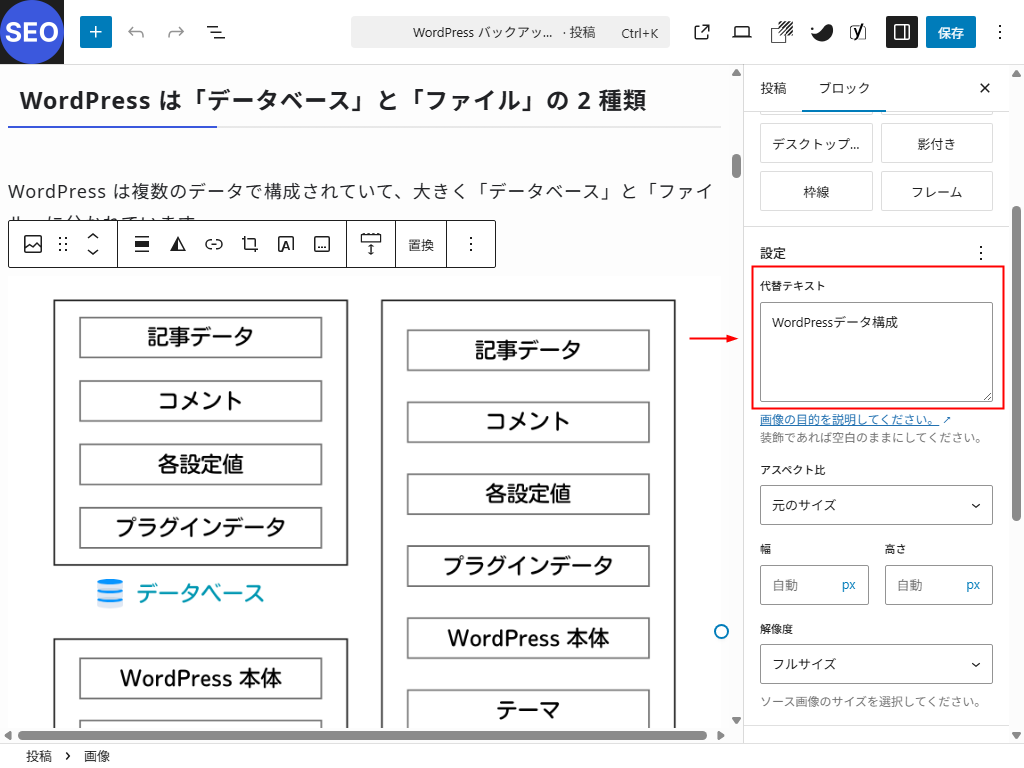Screen dimensions: 1024x768
Task: Click the 保存 save button
Action: tap(951, 32)
